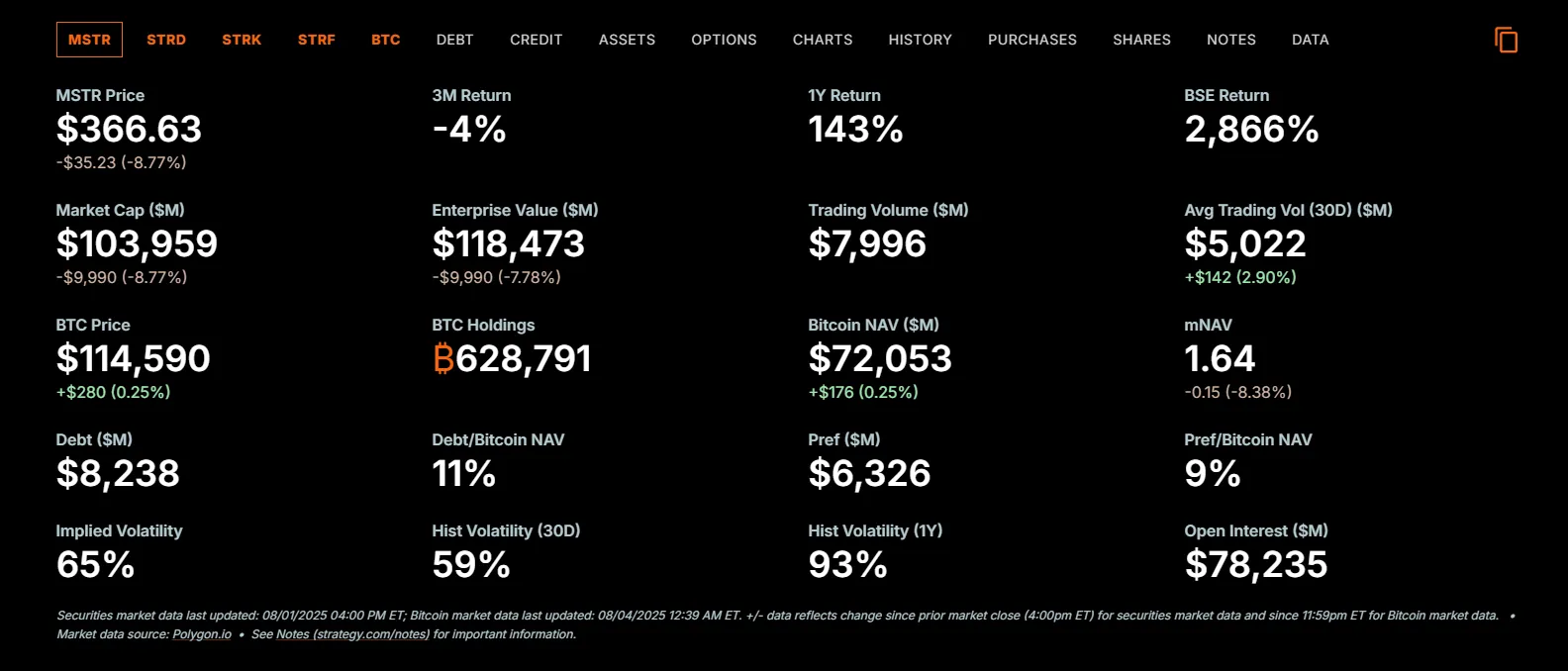Click the copy icon at top right
1568x671 pixels.
[1506, 40]
